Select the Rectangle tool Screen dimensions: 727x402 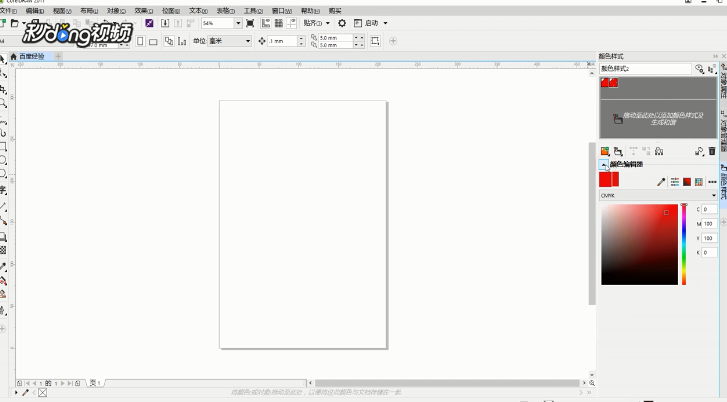coord(3,147)
